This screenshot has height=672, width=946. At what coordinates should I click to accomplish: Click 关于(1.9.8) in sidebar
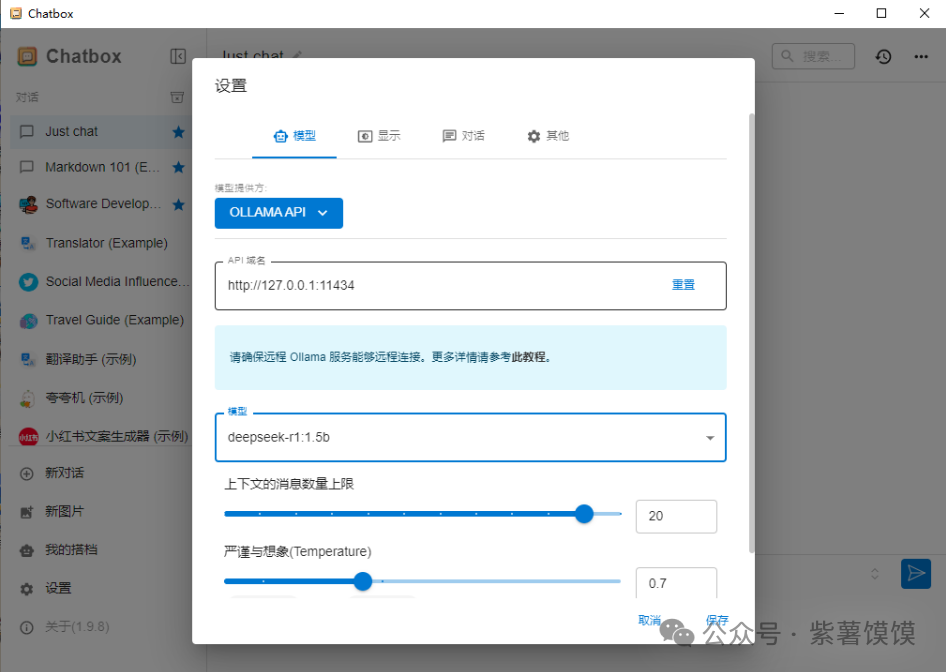[77, 627]
